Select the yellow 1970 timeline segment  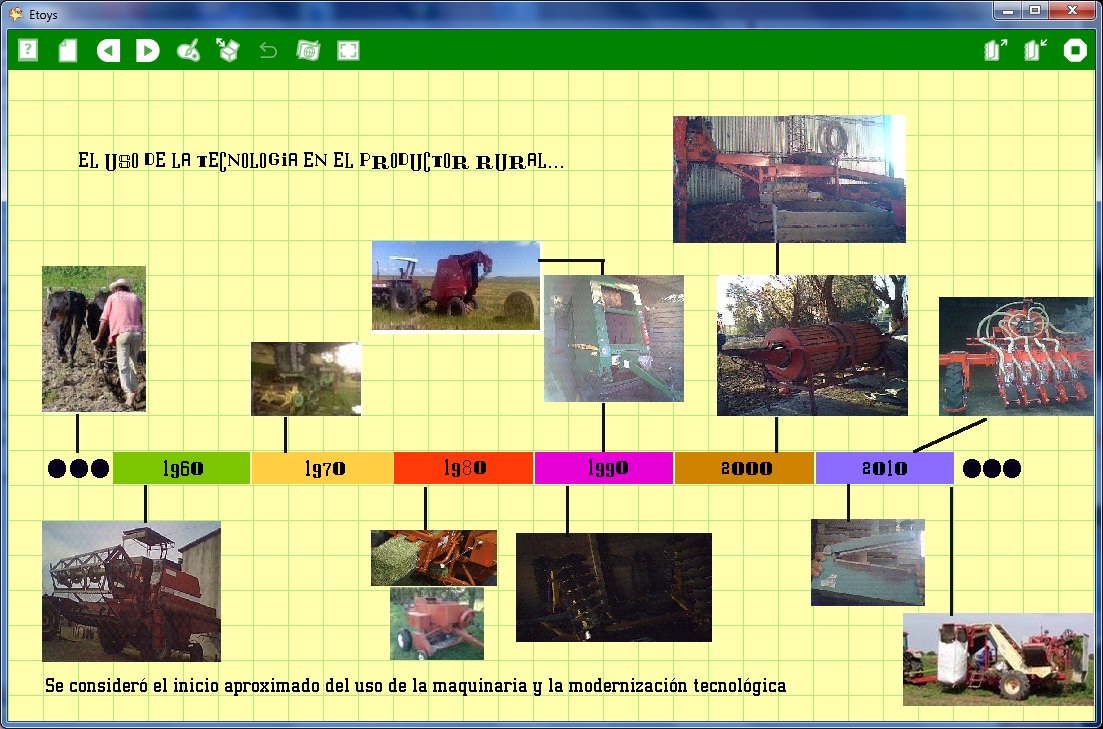[x=322, y=468]
